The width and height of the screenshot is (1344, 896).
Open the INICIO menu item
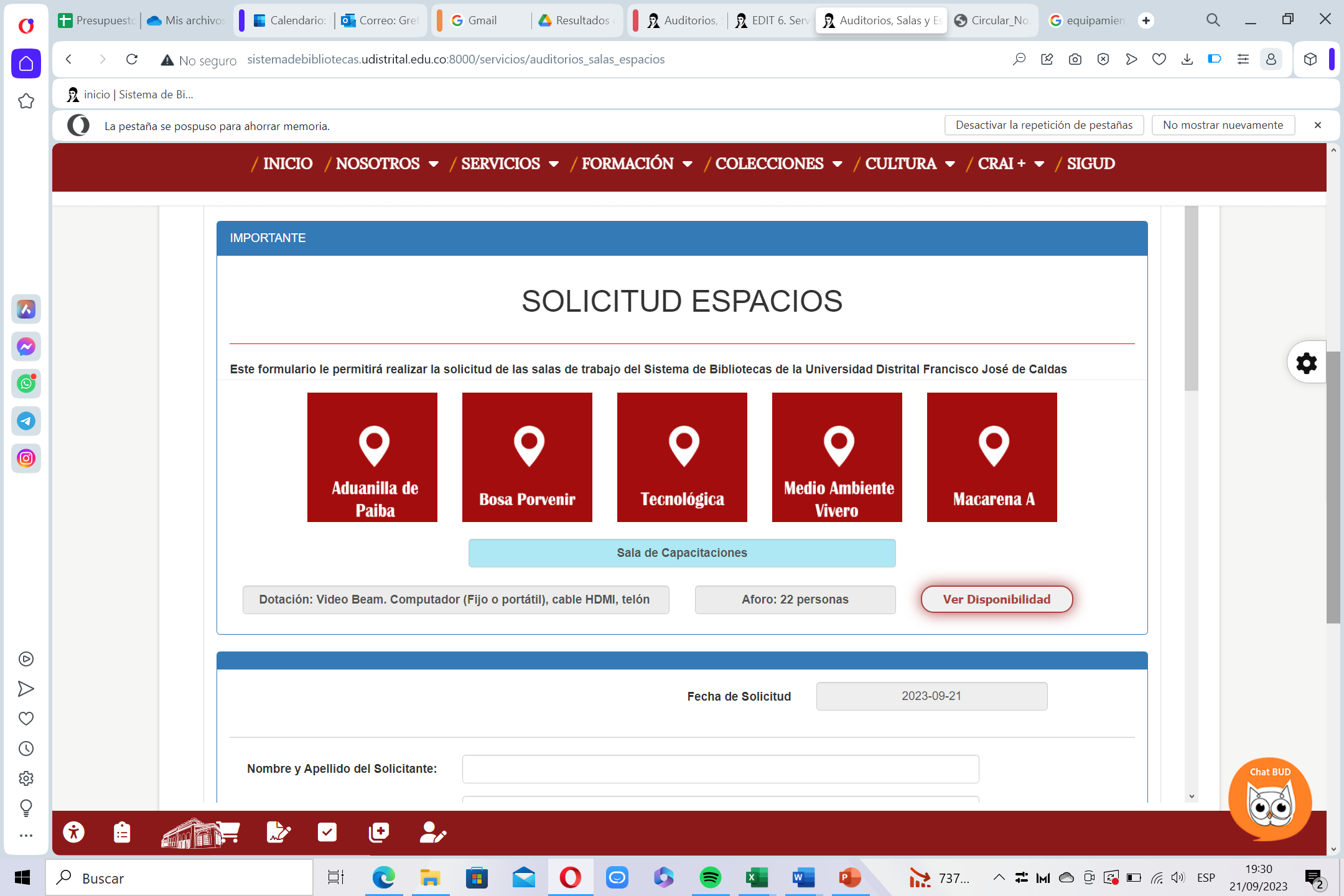coord(287,164)
